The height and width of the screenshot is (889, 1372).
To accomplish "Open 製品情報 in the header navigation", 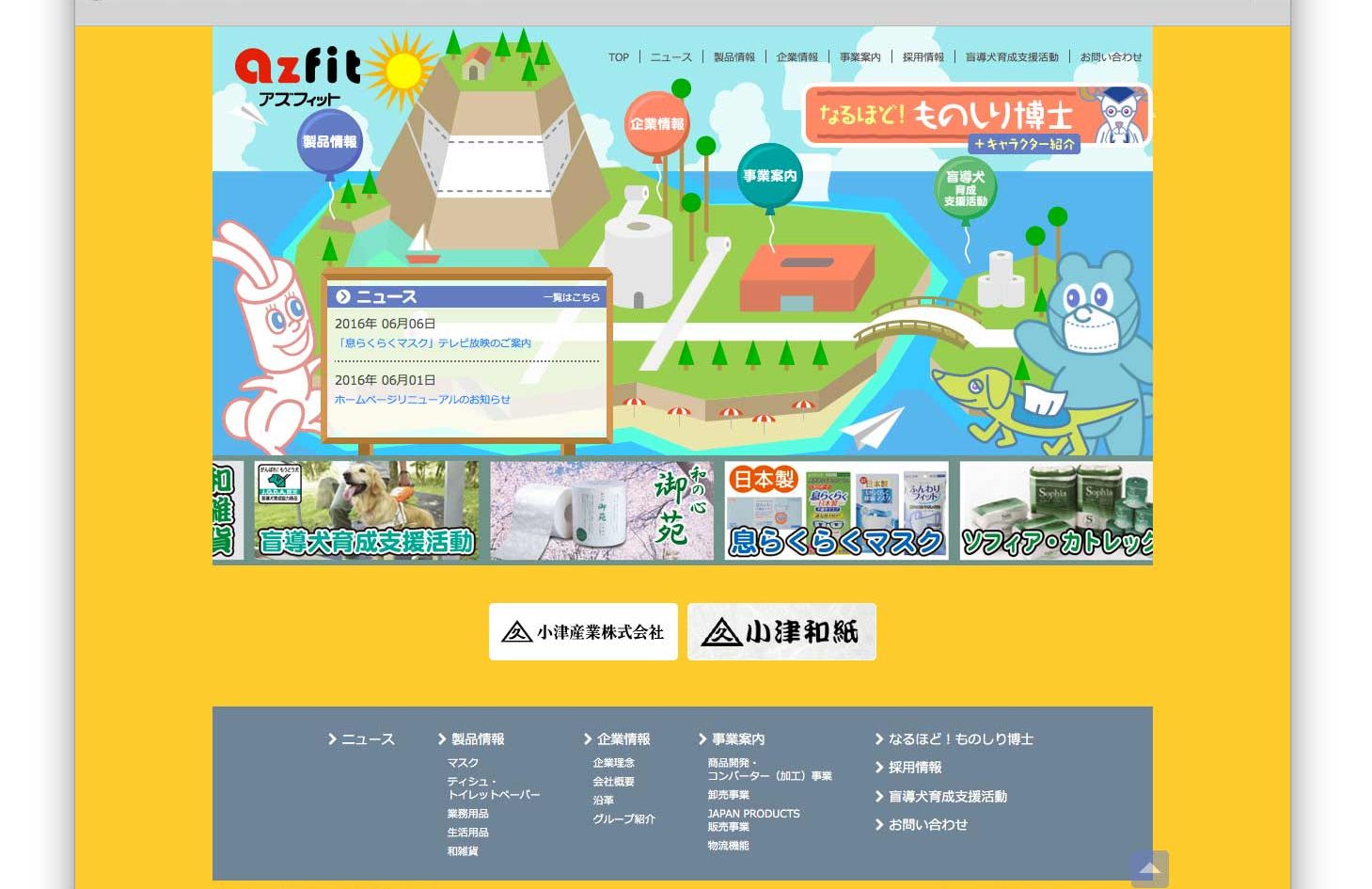I will click(734, 57).
